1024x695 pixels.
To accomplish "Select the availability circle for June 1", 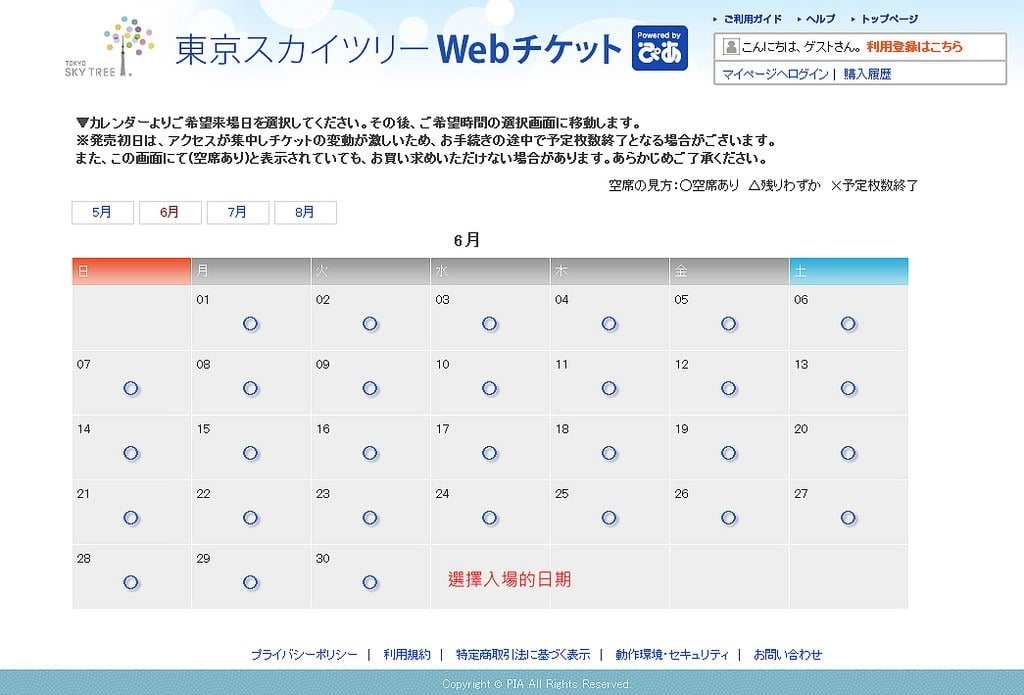I will tap(251, 324).
